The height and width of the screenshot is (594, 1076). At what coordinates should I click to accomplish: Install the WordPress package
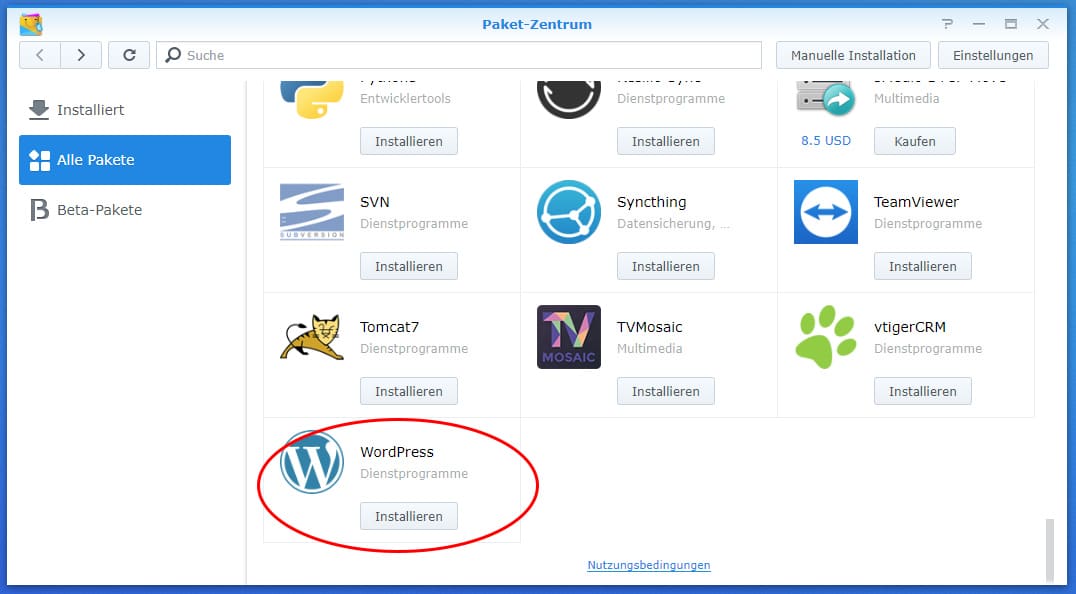408,516
